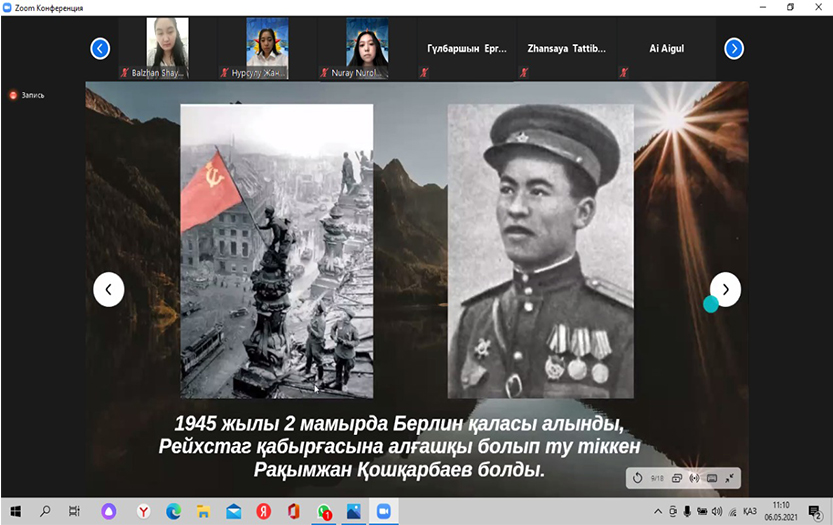This screenshot has height=525, width=833.
Task: Open red Yandex icon on taskbar
Action: (264, 511)
